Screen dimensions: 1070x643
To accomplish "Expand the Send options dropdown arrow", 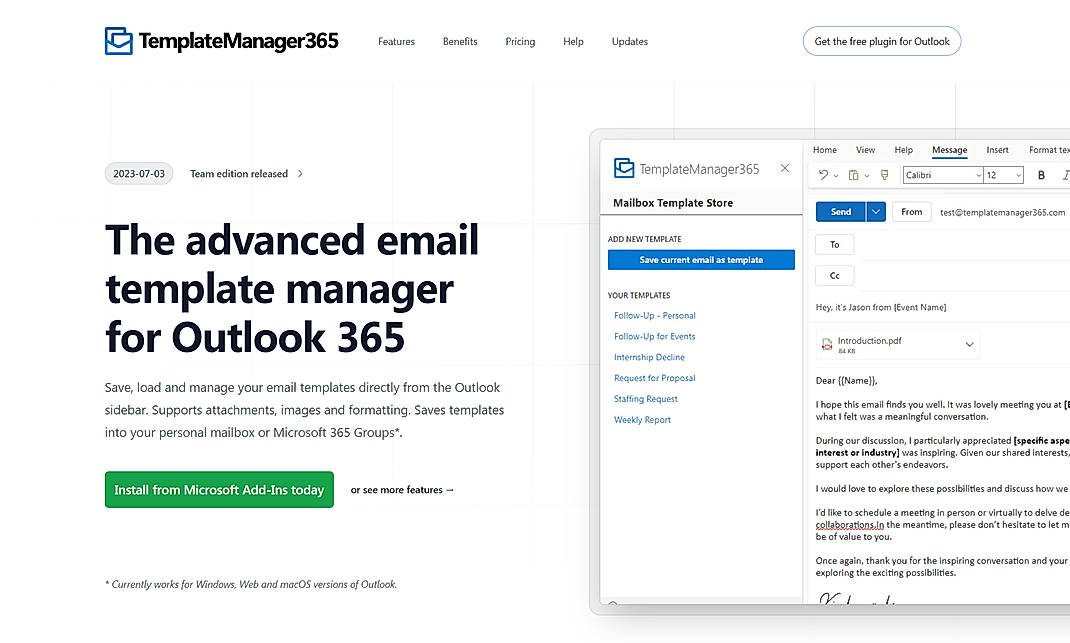I will (x=876, y=212).
